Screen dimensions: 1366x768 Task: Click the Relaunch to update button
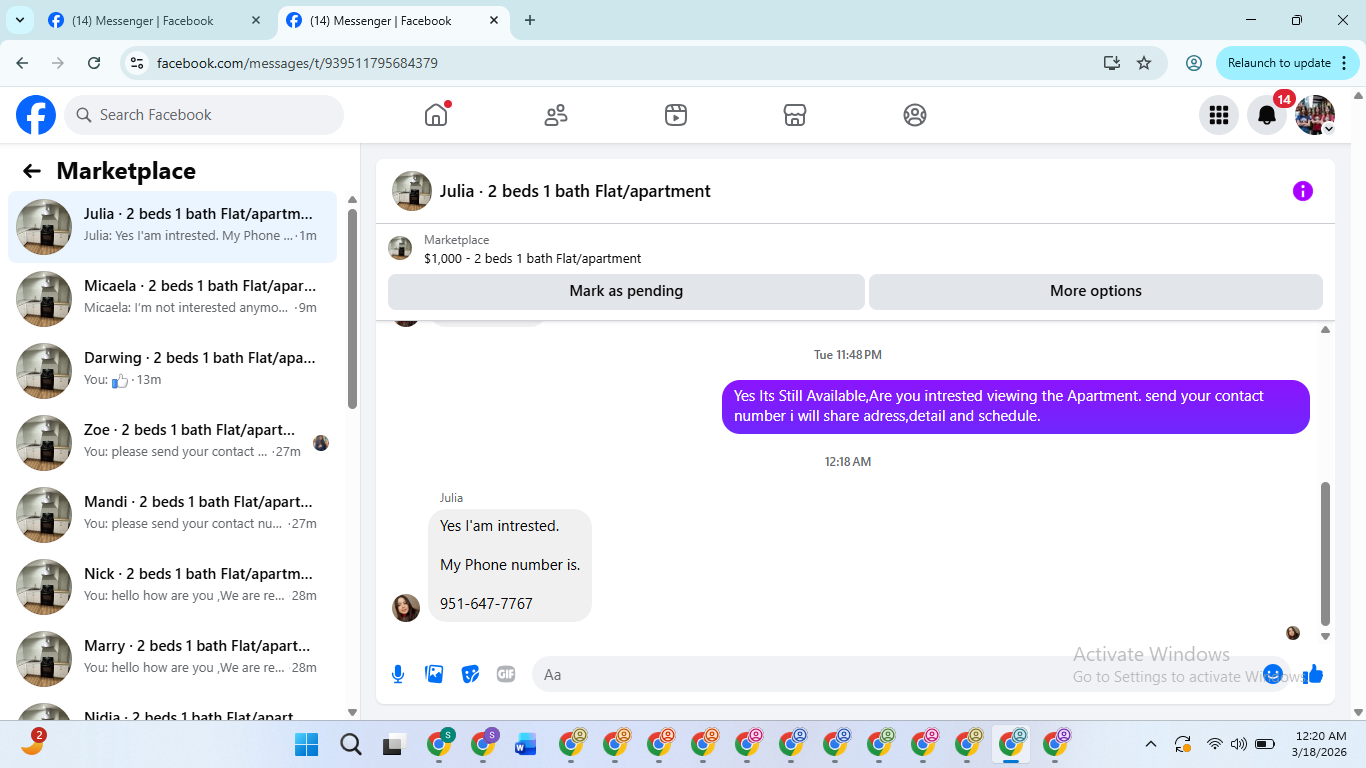coord(1288,63)
